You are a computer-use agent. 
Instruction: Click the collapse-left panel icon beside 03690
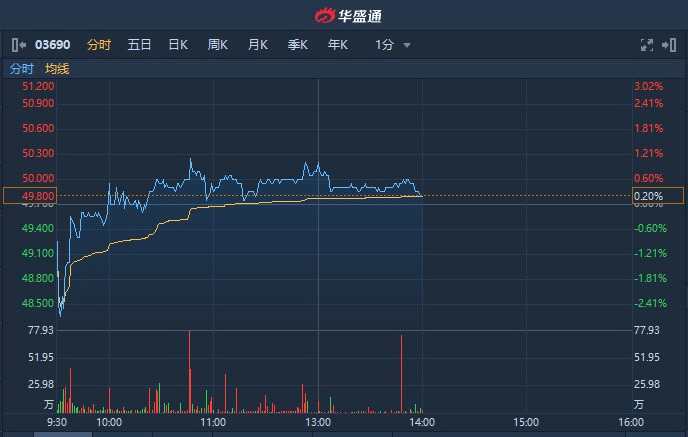[18, 45]
